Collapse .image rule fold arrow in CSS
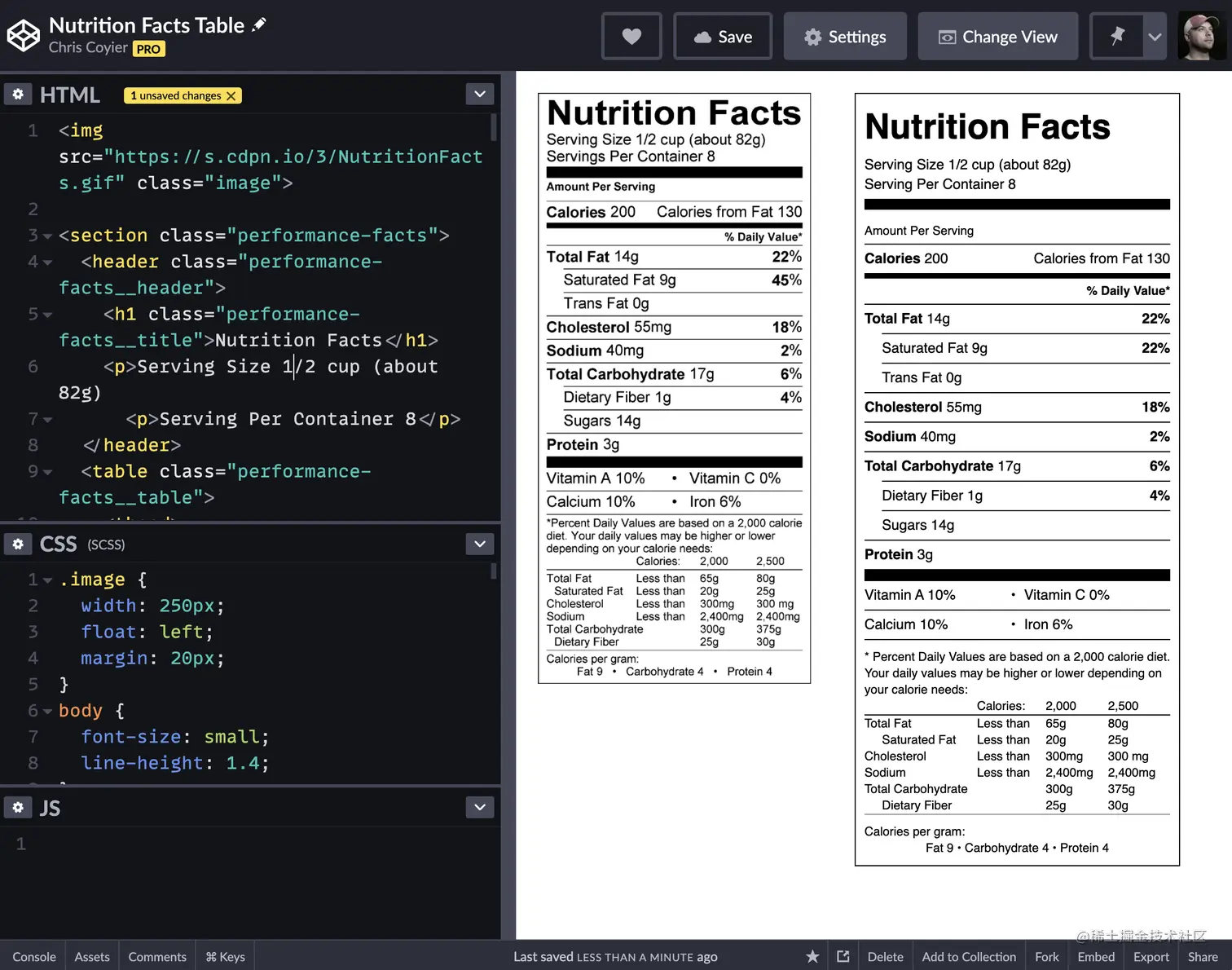 point(47,580)
